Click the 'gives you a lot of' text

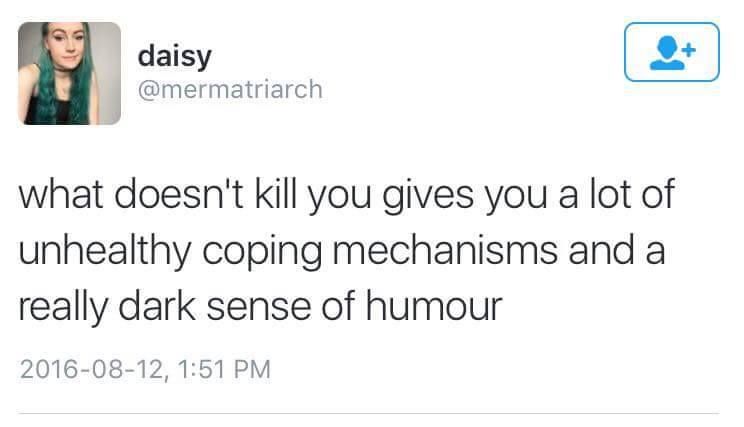tap(529, 195)
